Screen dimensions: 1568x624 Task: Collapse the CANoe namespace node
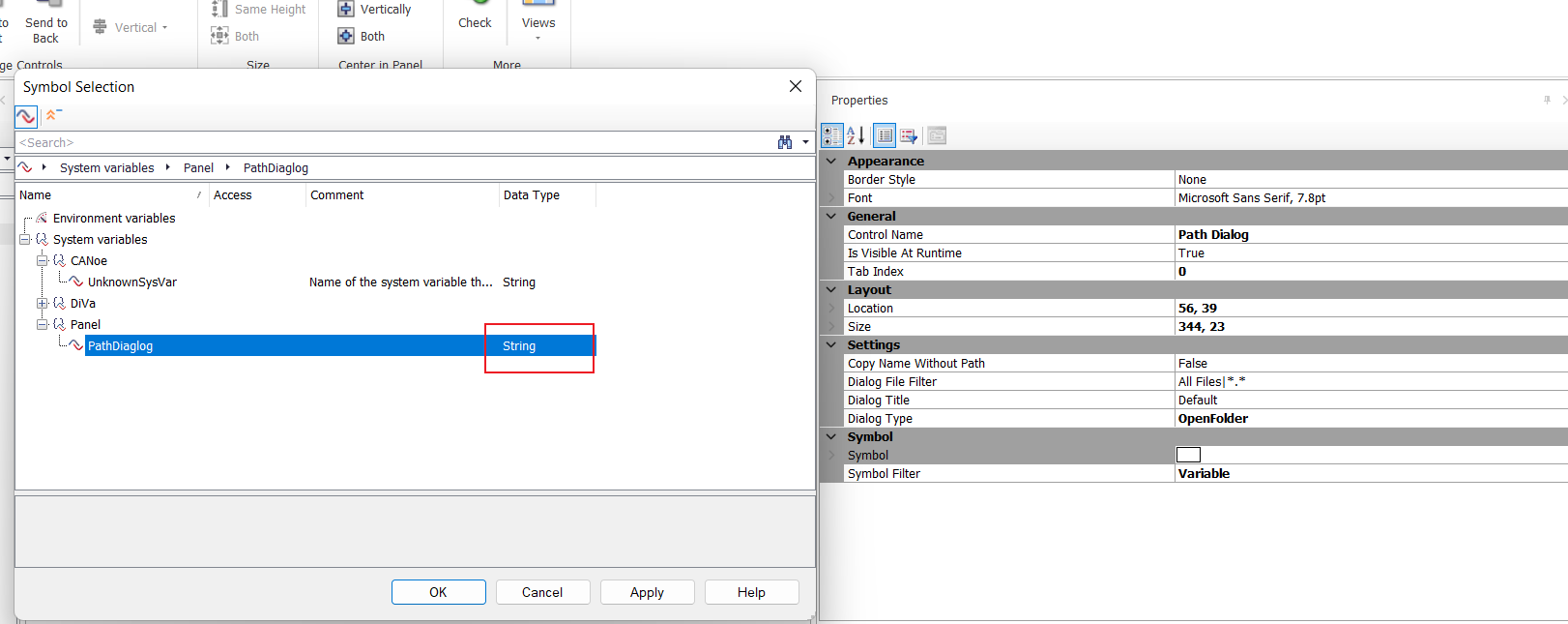(43, 260)
